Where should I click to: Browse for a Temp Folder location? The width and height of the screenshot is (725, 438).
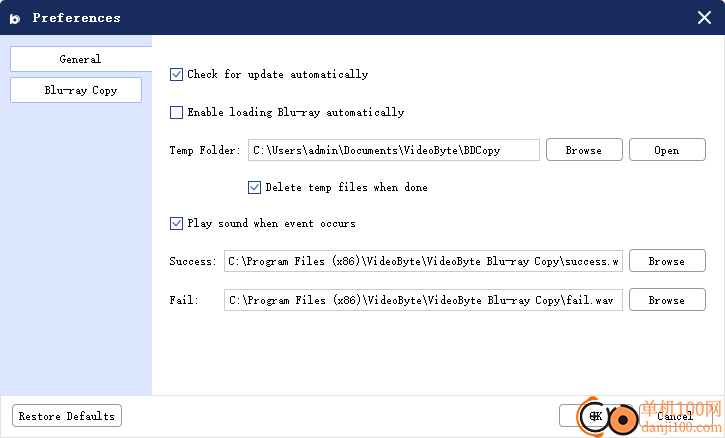tap(584, 150)
